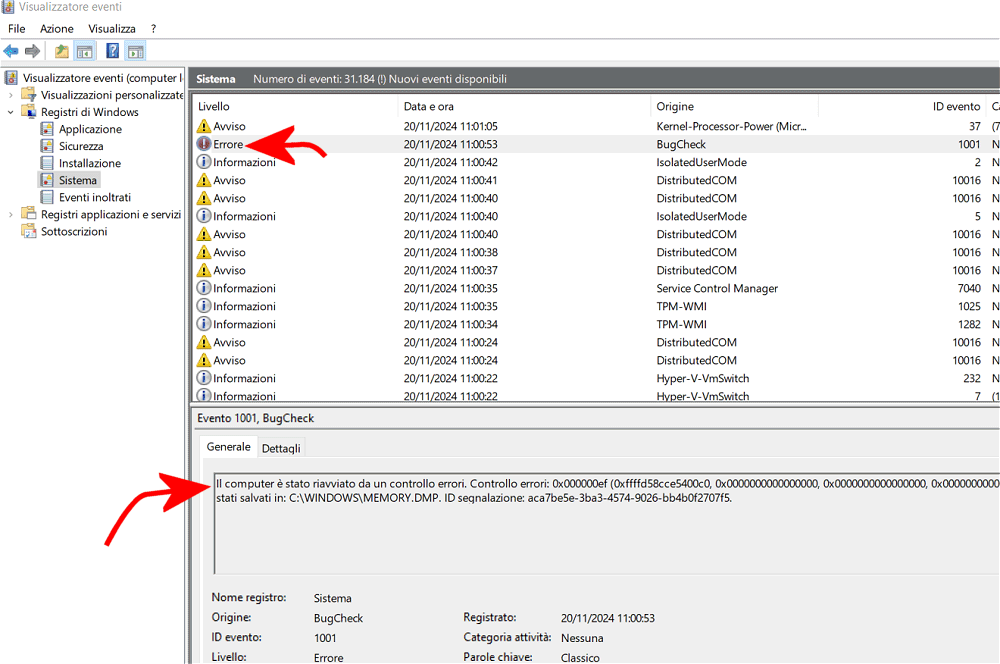Screen dimensions: 1000x664
Task: Select Installazione log in tree
Action: point(90,163)
